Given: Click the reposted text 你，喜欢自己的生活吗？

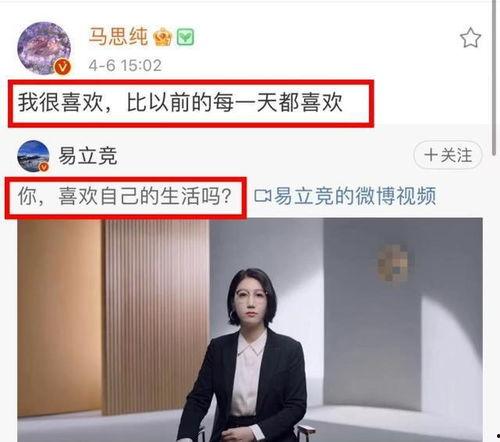Looking at the screenshot, I should tap(125, 196).
